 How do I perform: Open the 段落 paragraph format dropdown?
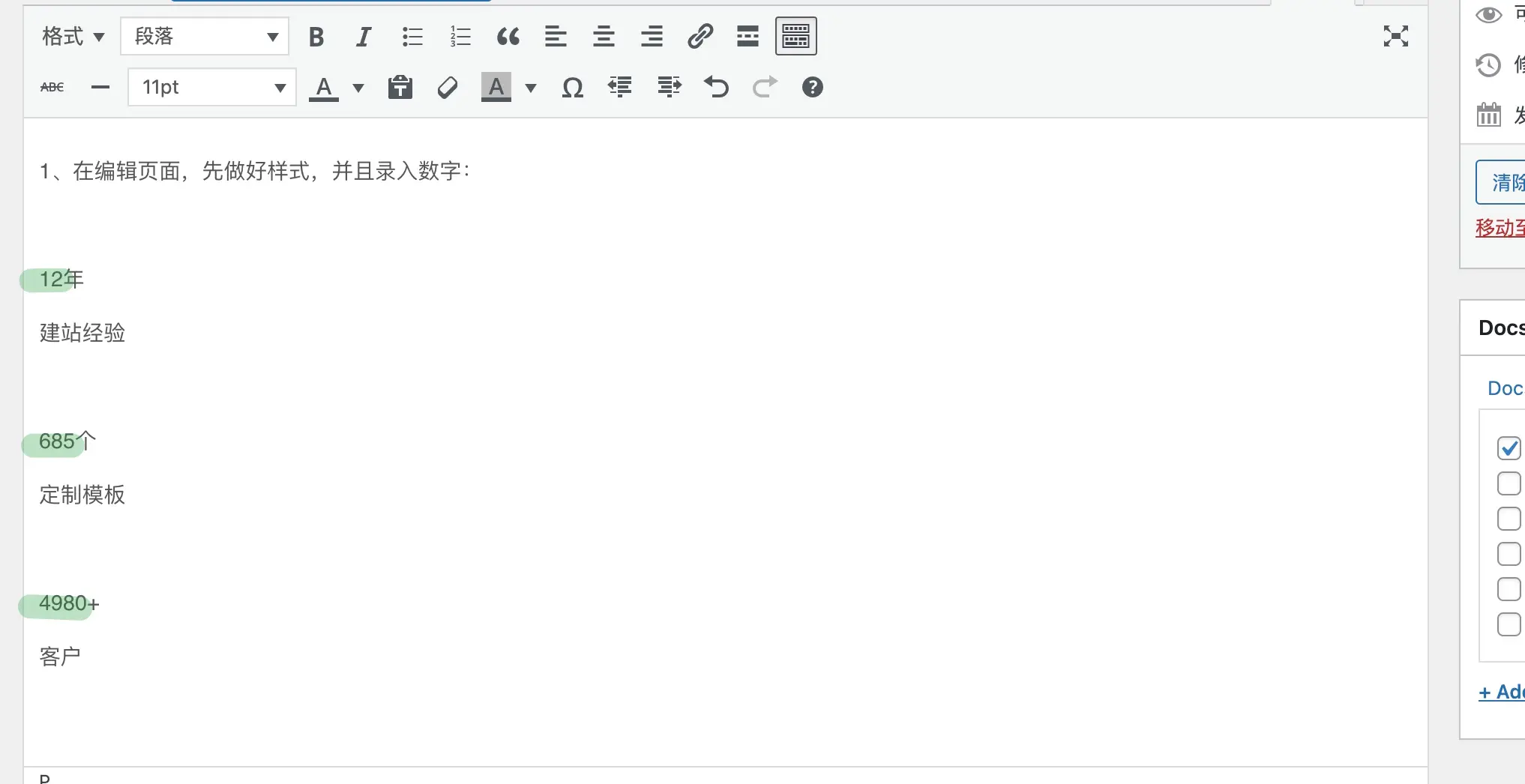click(x=205, y=37)
